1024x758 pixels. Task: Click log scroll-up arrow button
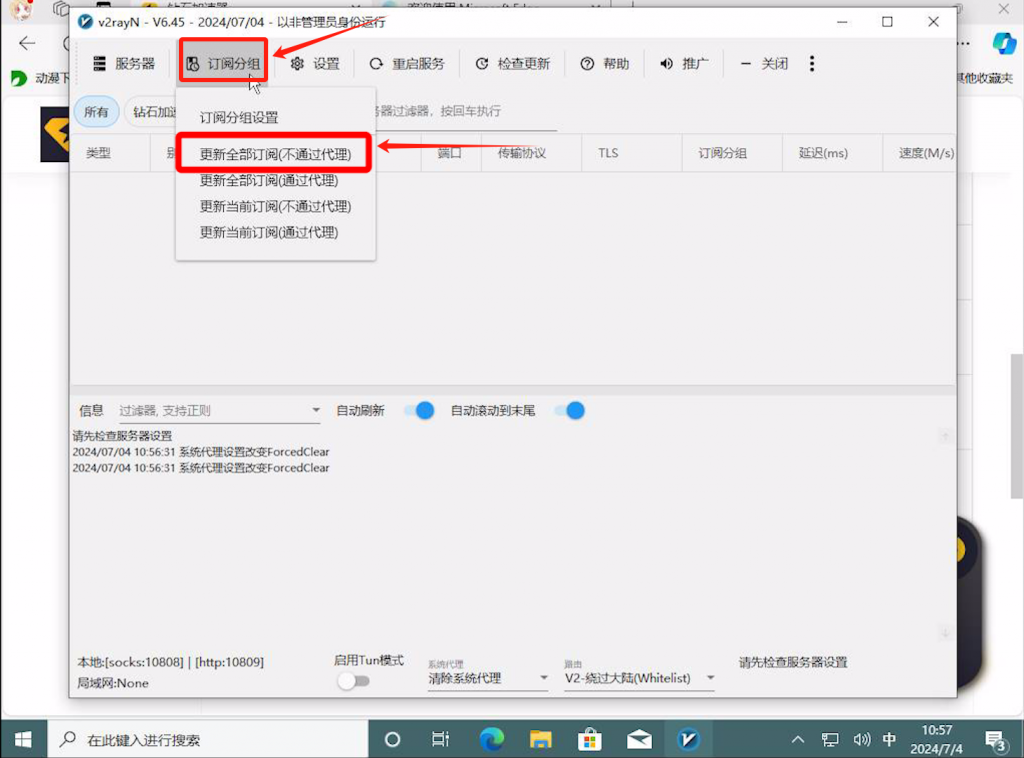coord(945,436)
